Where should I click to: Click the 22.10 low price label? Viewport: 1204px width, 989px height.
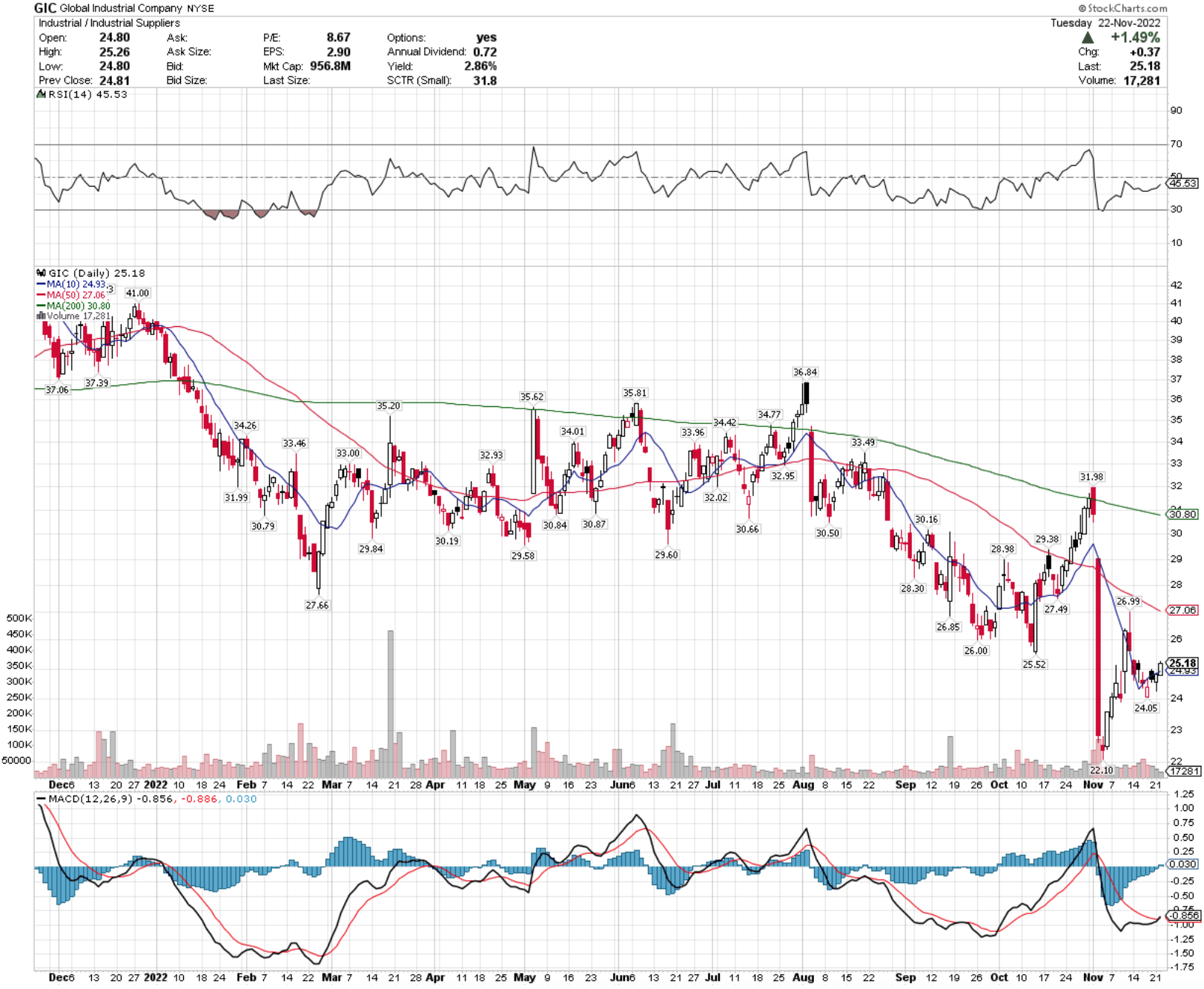[1102, 770]
